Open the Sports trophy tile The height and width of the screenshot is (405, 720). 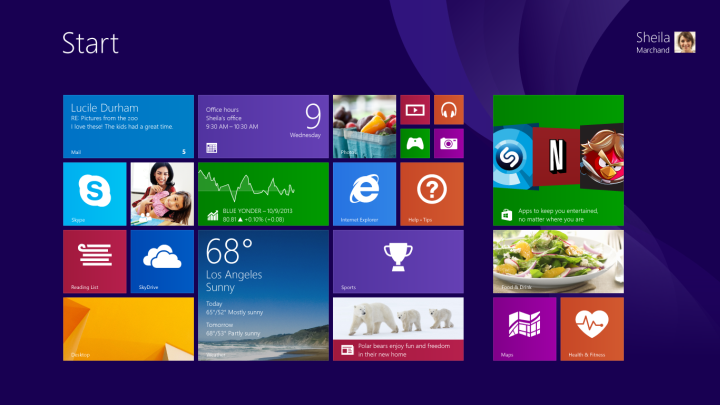397,261
